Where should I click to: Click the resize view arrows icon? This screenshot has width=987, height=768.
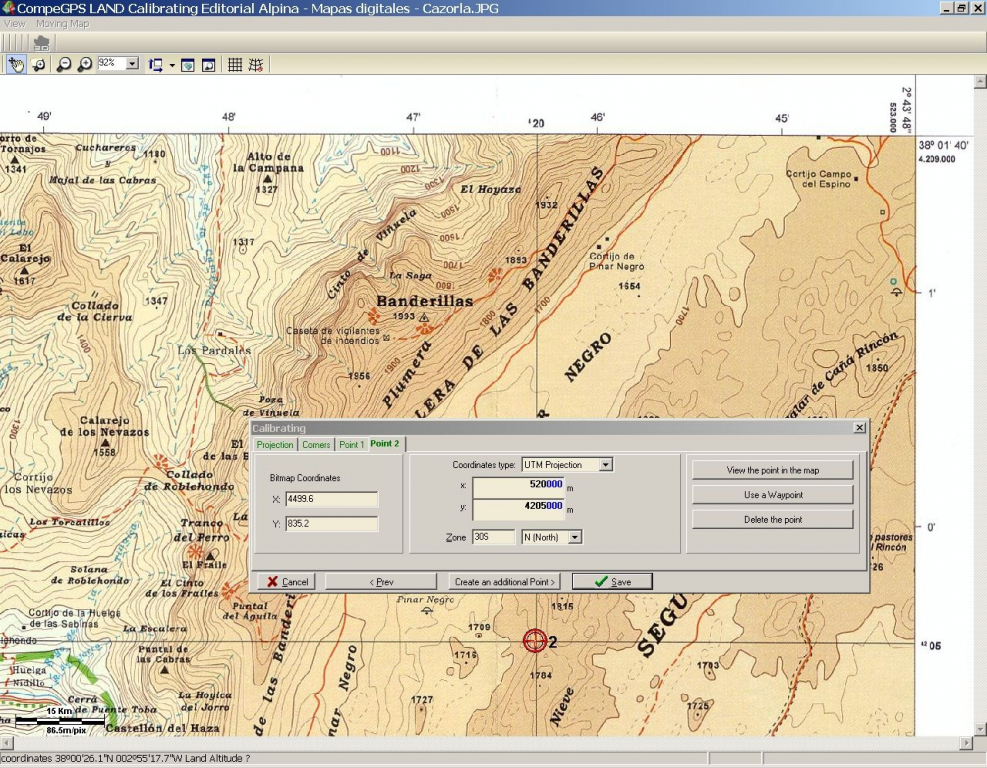(x=155, y=64)
